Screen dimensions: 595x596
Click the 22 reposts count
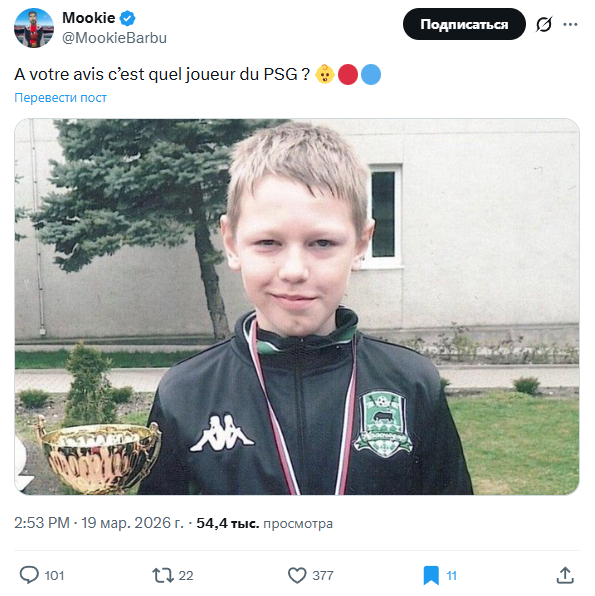click(x=186, y=575)
